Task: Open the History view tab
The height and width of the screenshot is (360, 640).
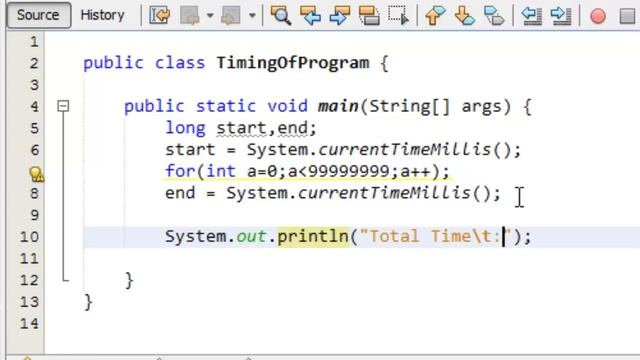Action: pyautogui.click(x=102, y=16)
